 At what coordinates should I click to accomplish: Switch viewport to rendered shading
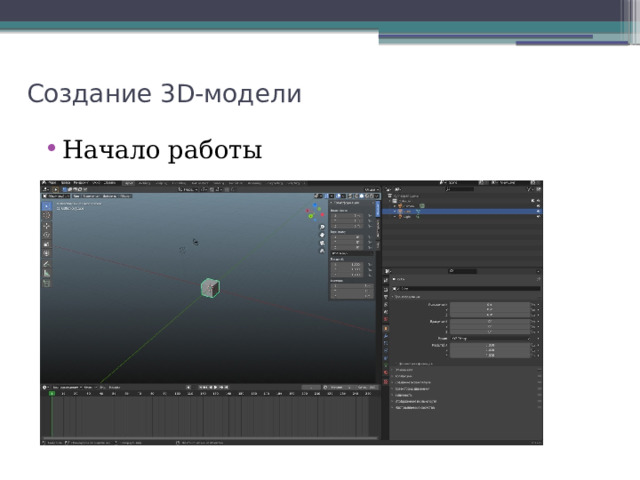[372, 196]
